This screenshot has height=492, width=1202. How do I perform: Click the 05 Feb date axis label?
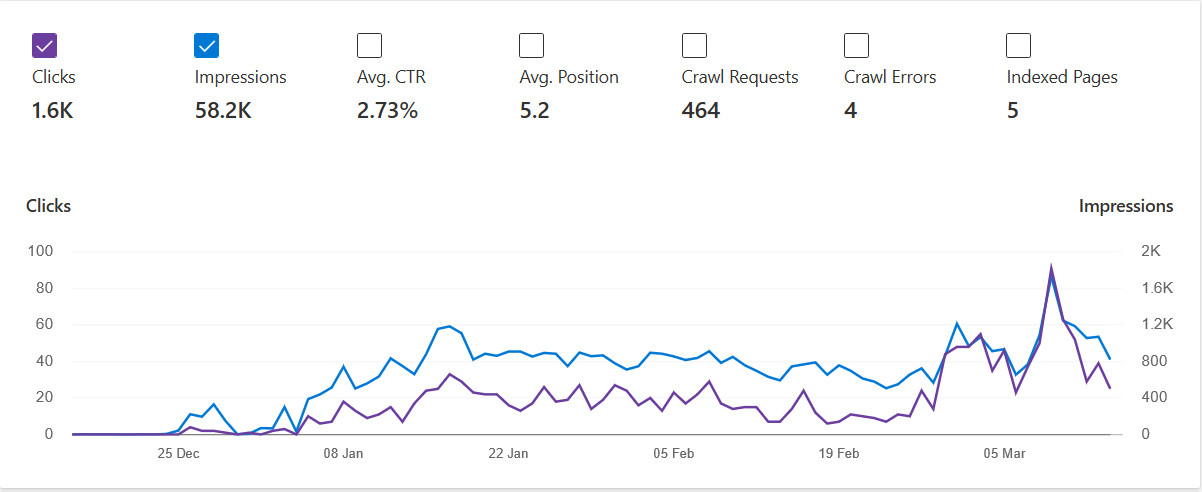coord(674,454)
